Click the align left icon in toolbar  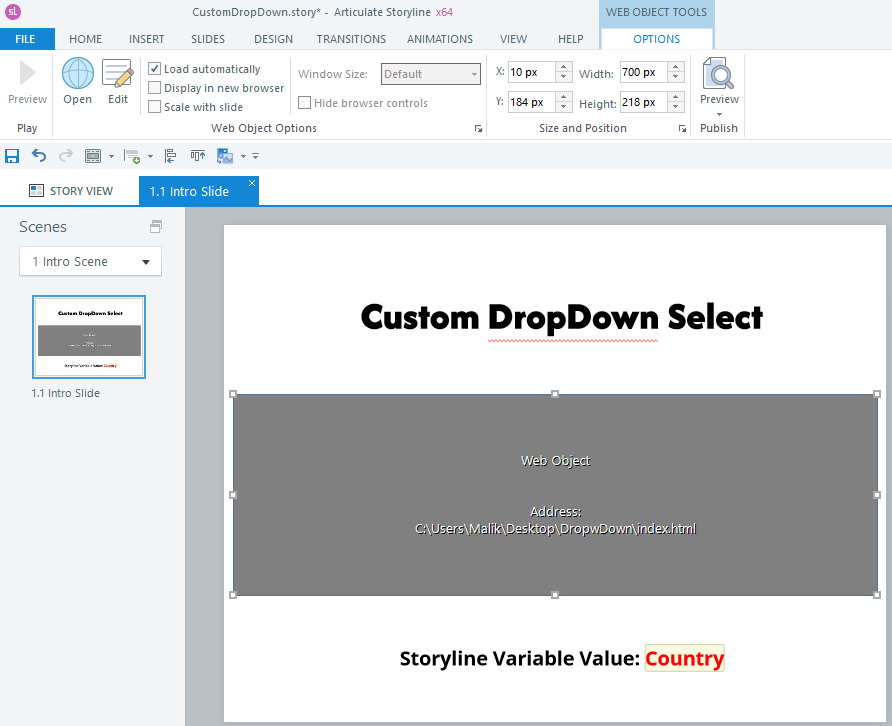click(170, 156)
